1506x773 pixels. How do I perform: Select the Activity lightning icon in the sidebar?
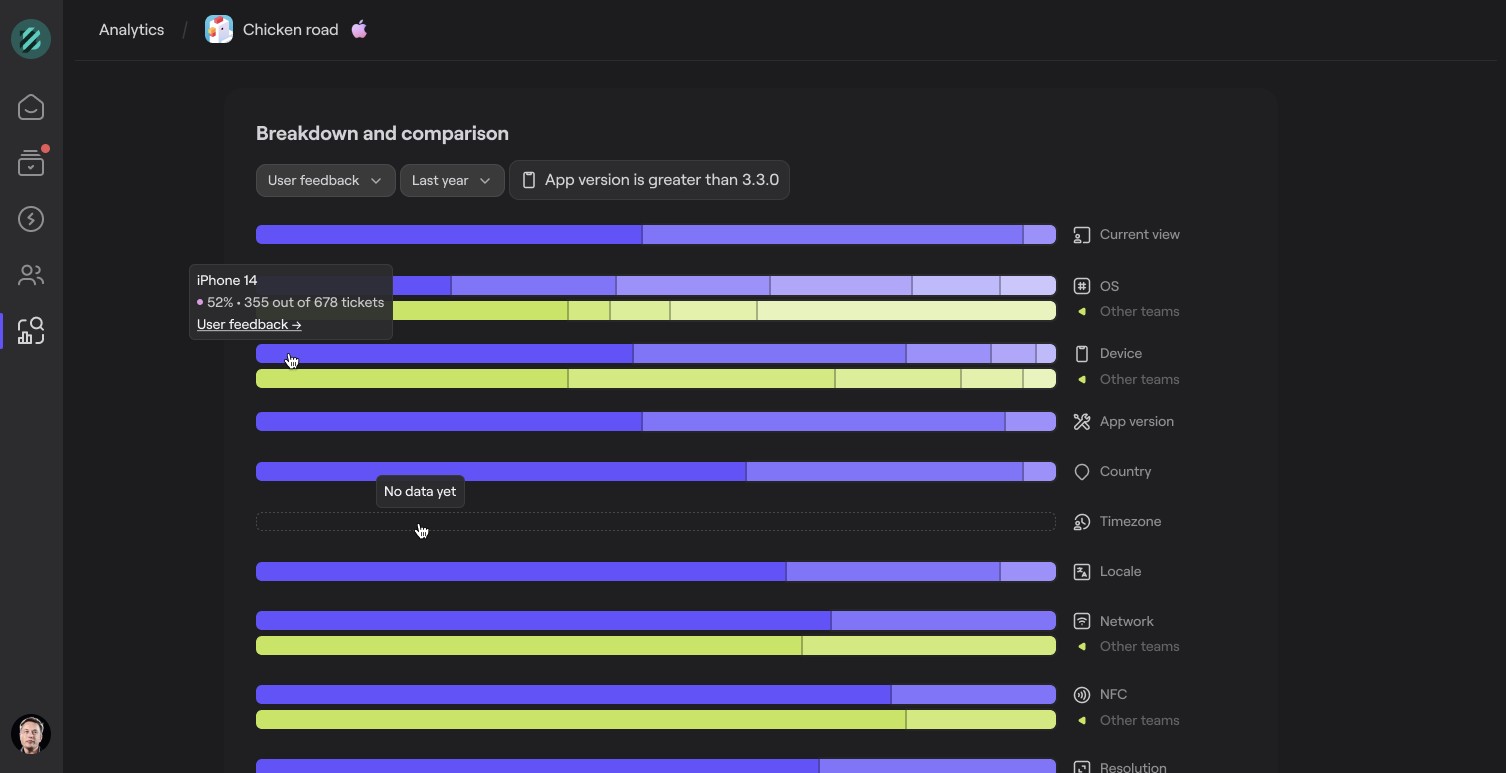click(x=30, y=219)
